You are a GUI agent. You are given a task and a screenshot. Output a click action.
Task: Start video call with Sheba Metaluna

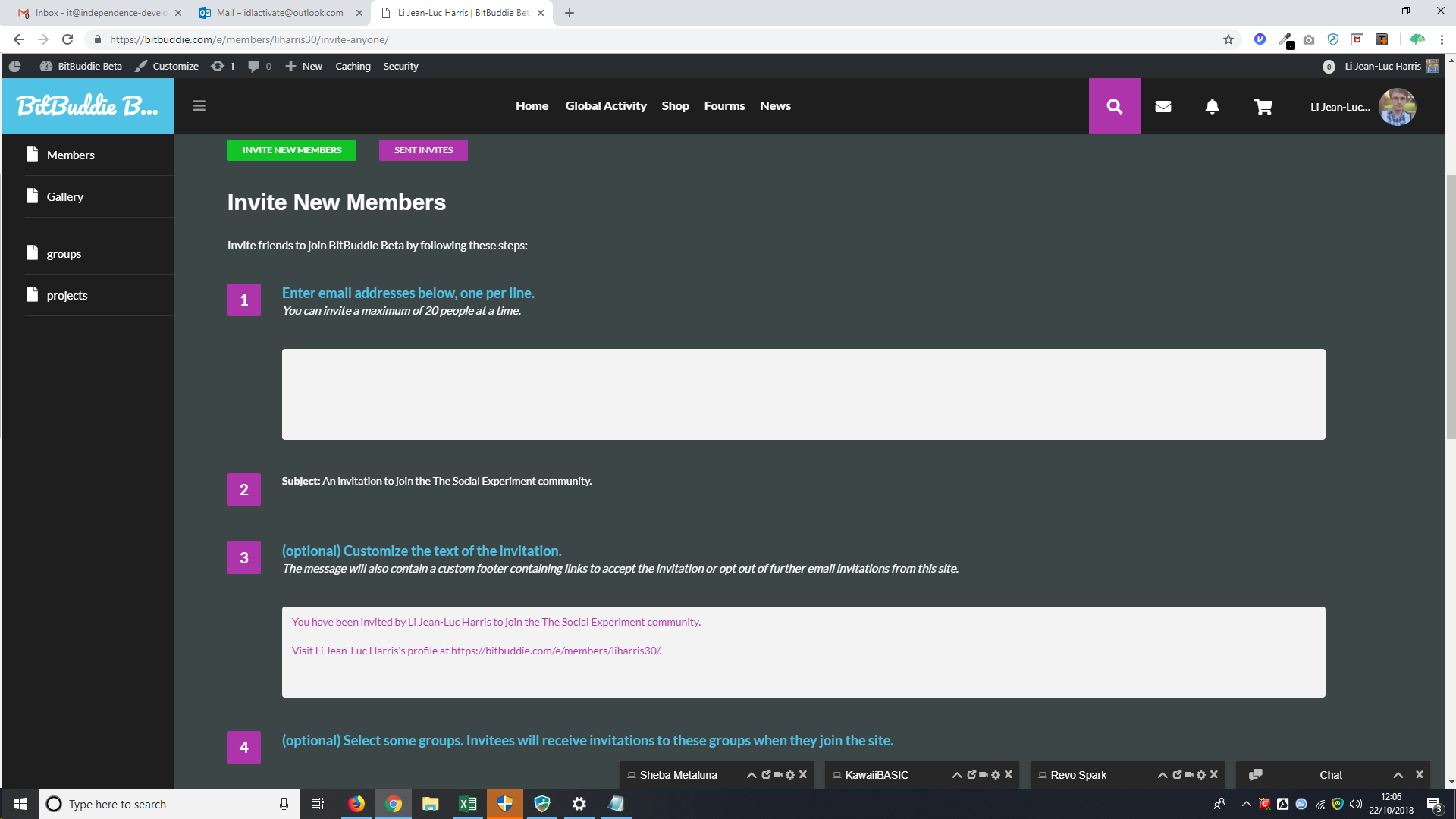pyautogui.click(x=778, y=774)
